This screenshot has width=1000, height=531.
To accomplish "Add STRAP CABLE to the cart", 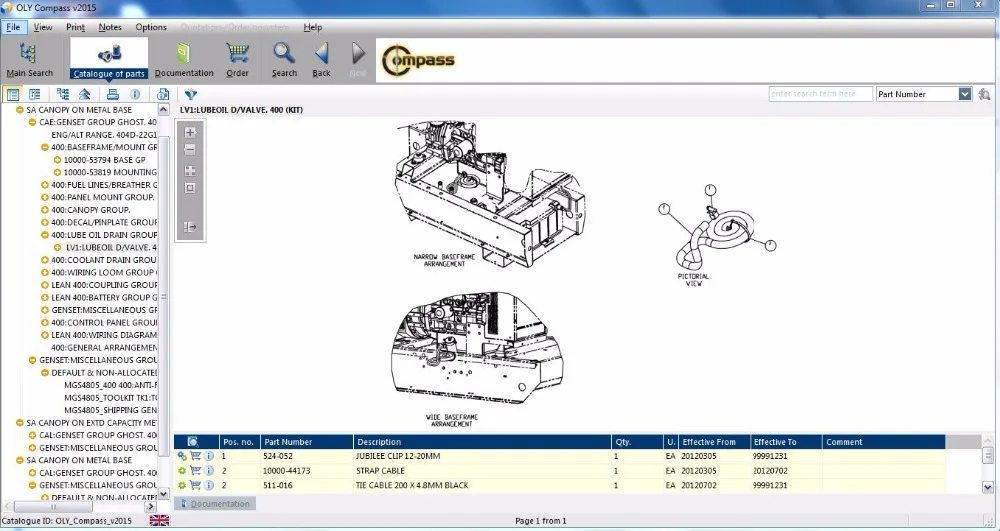I will [195, 470].
